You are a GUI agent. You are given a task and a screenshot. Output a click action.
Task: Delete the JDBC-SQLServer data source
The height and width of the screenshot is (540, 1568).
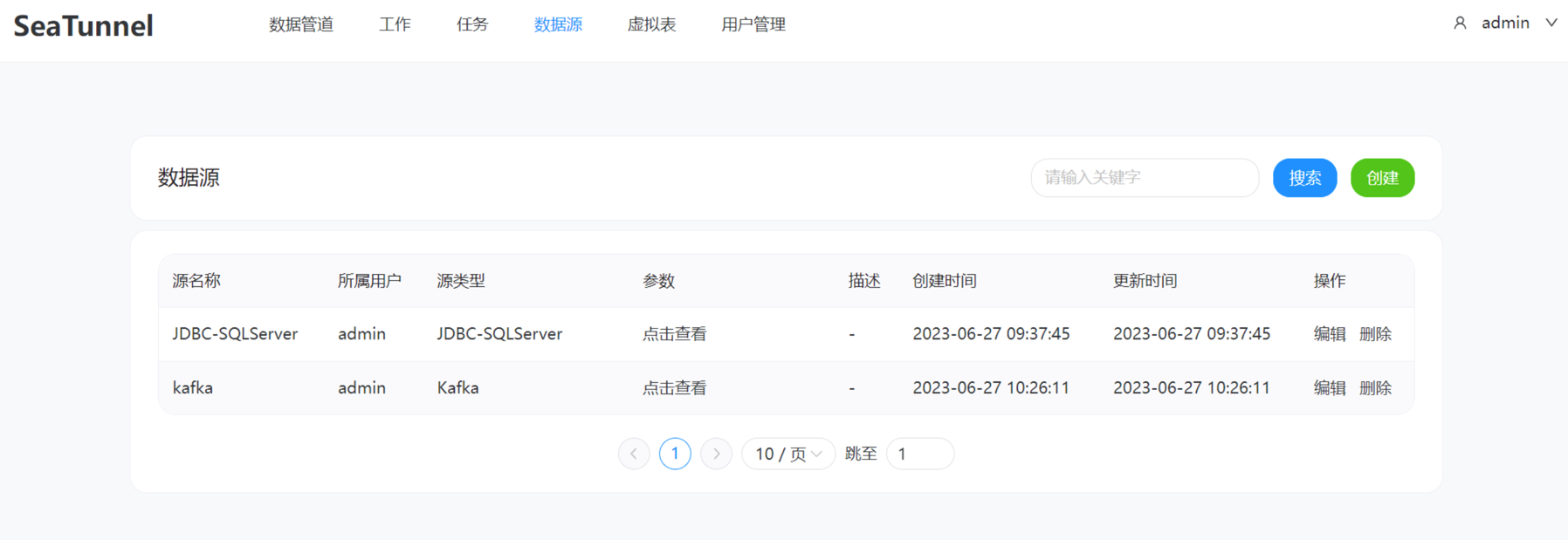[x=1375, y=334]
